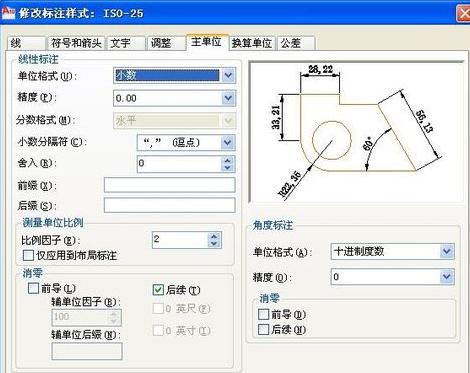
Task: Open the 小数分隔符 dropdown
Action: point(186,143)
